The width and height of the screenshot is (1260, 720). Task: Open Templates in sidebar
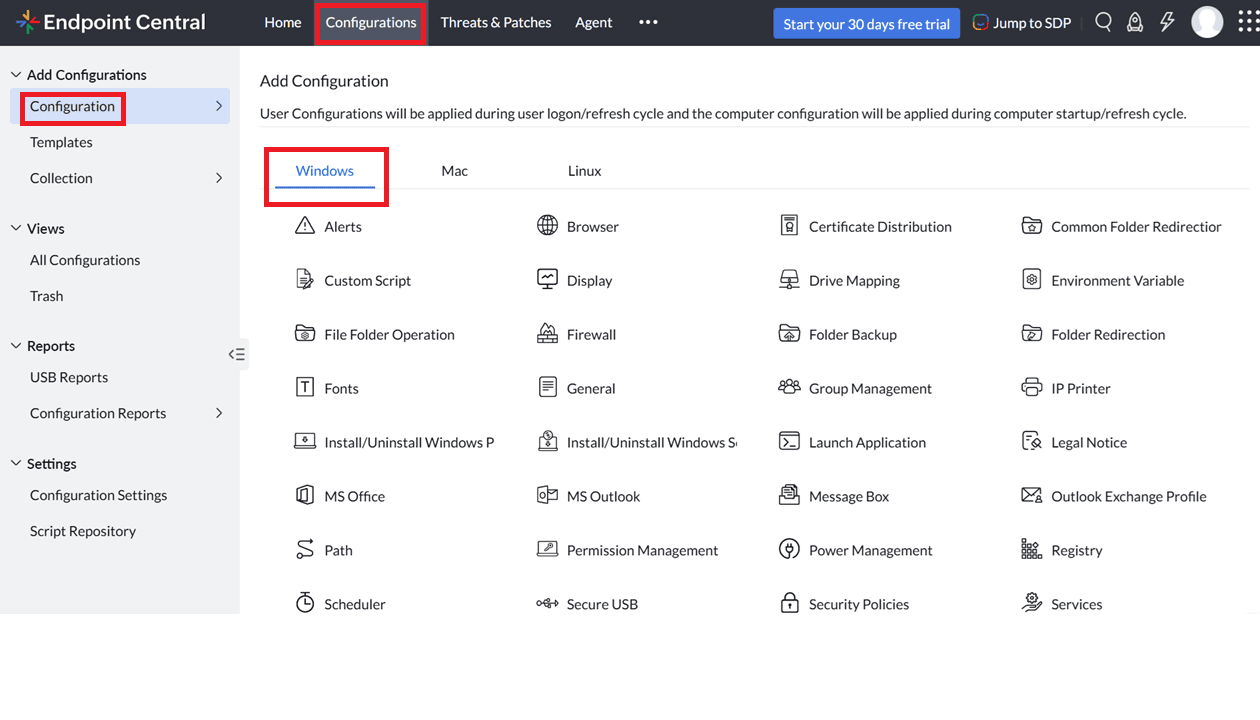pos(61,142)
